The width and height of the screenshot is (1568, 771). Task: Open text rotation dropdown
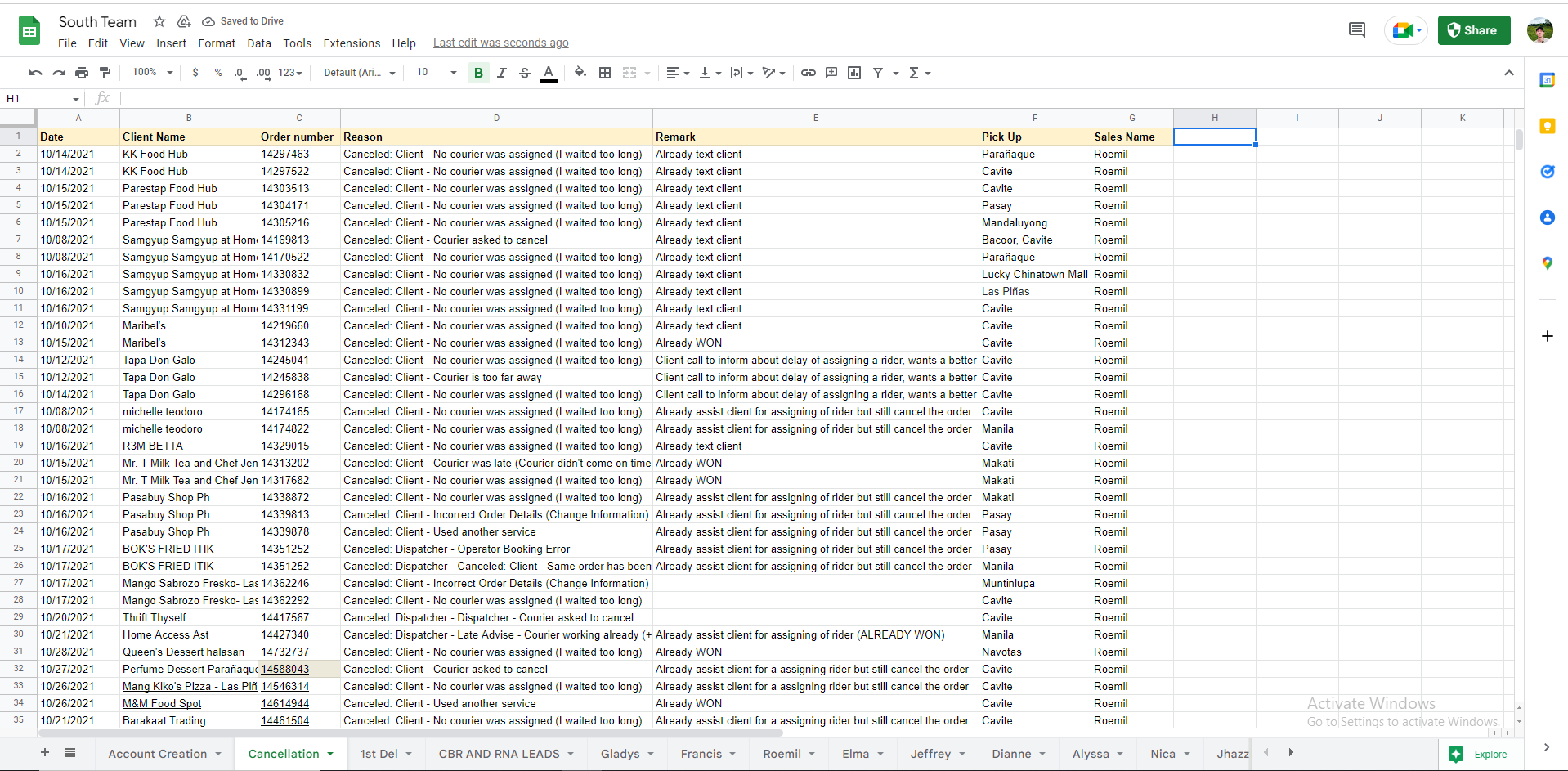click(x=773, y=73)
